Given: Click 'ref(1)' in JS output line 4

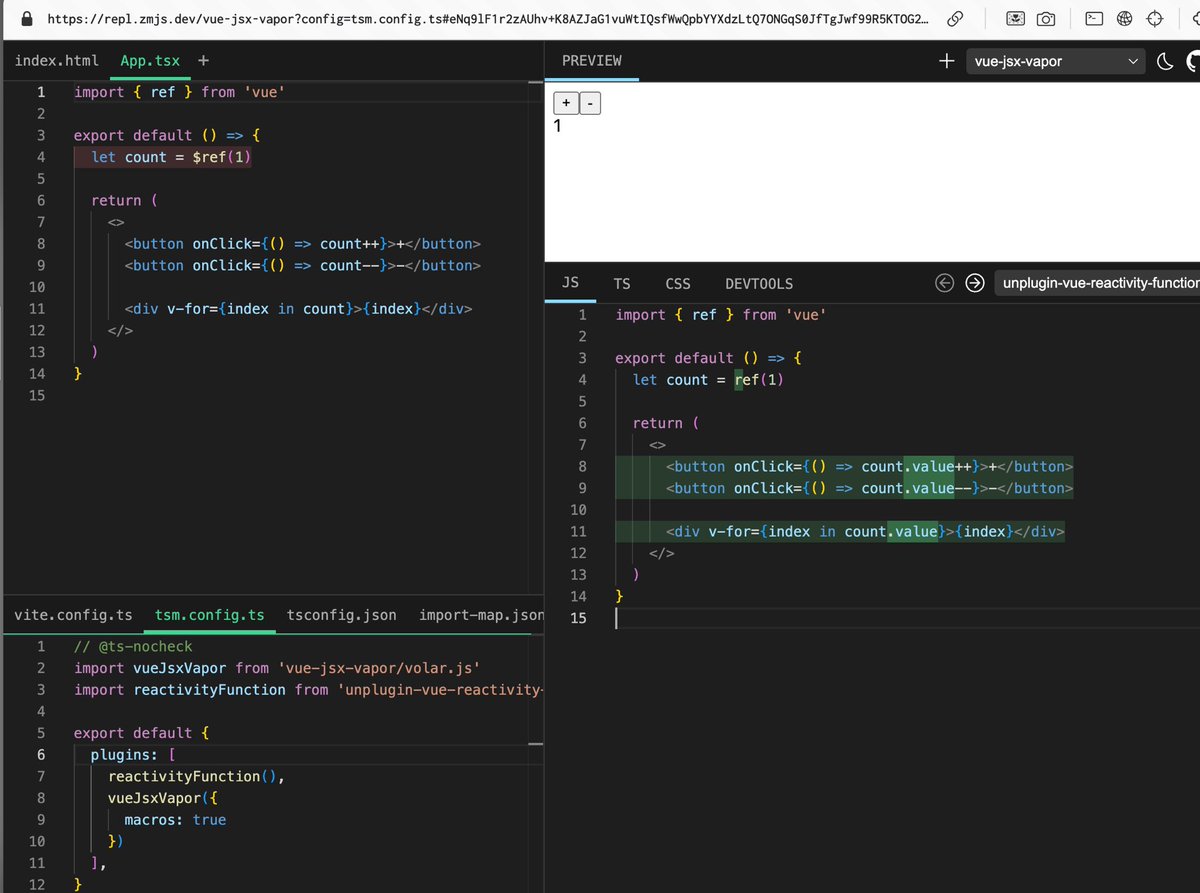Looking at the screenshot, I should (760, 379).
